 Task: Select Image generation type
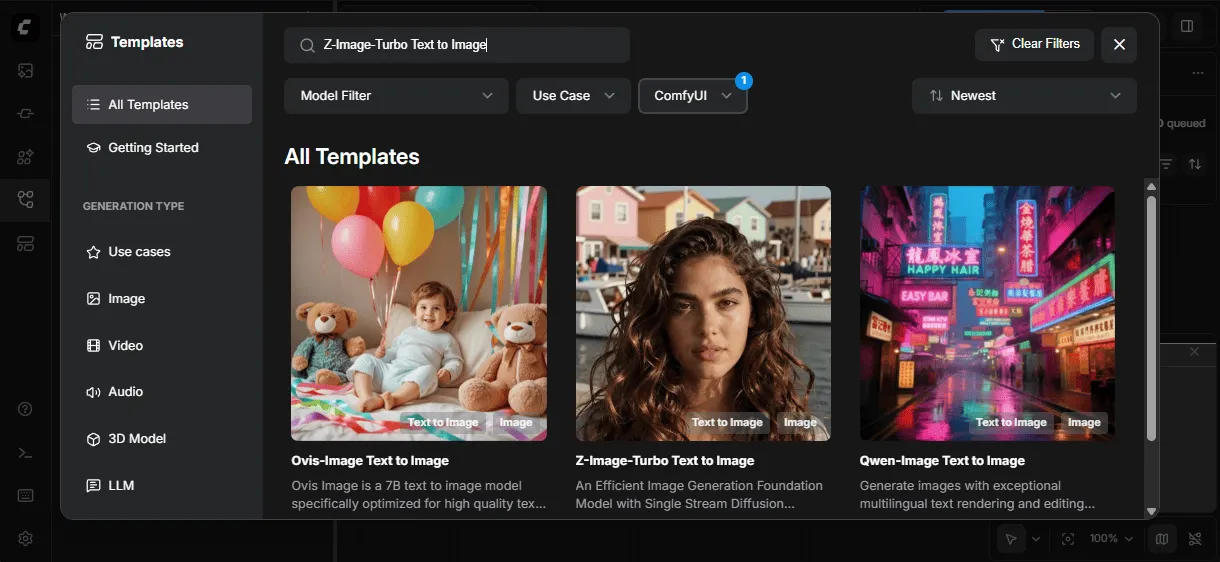coord(162,299)
